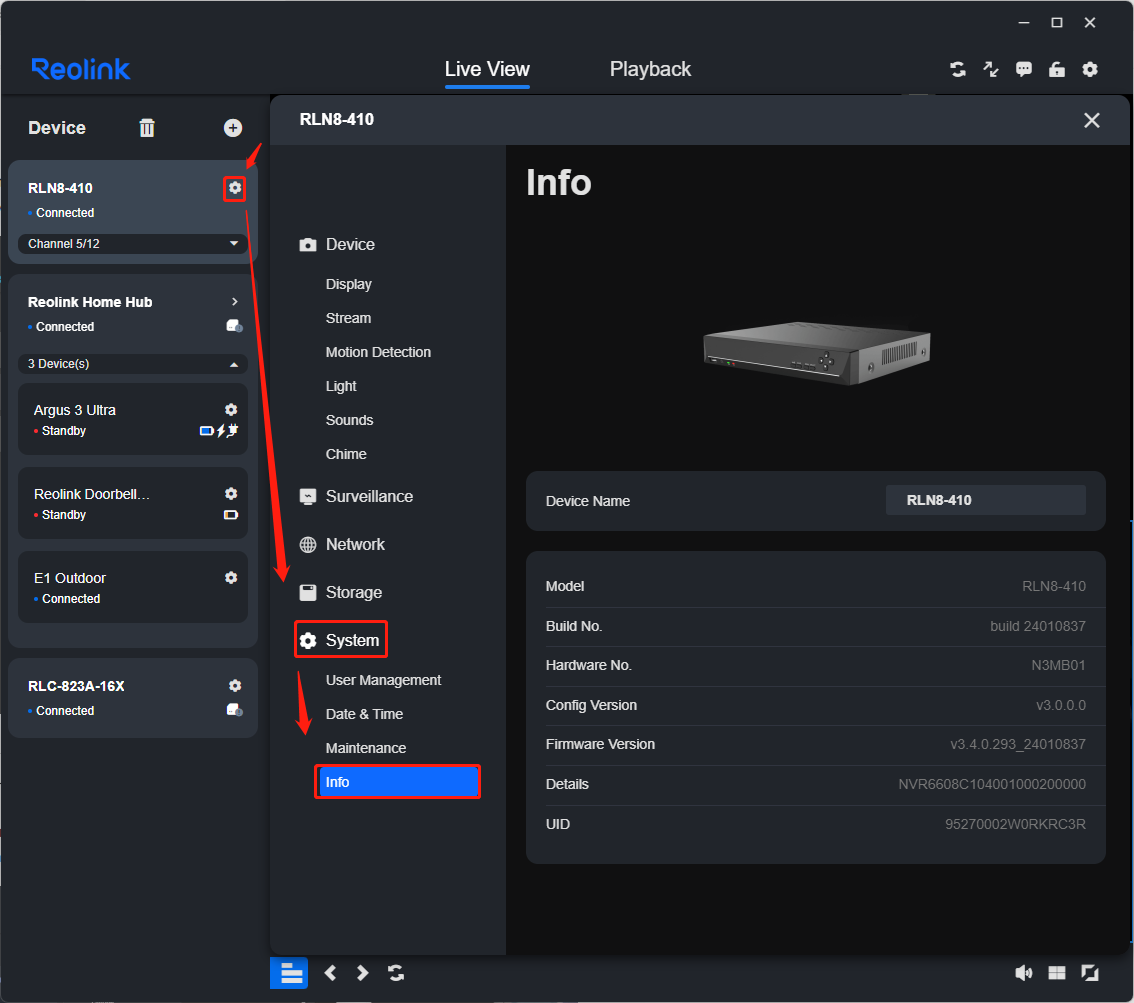This screenshot has width=1134, height=1003.
Task: Open Date & Time settings
Action: pos(364,714)
